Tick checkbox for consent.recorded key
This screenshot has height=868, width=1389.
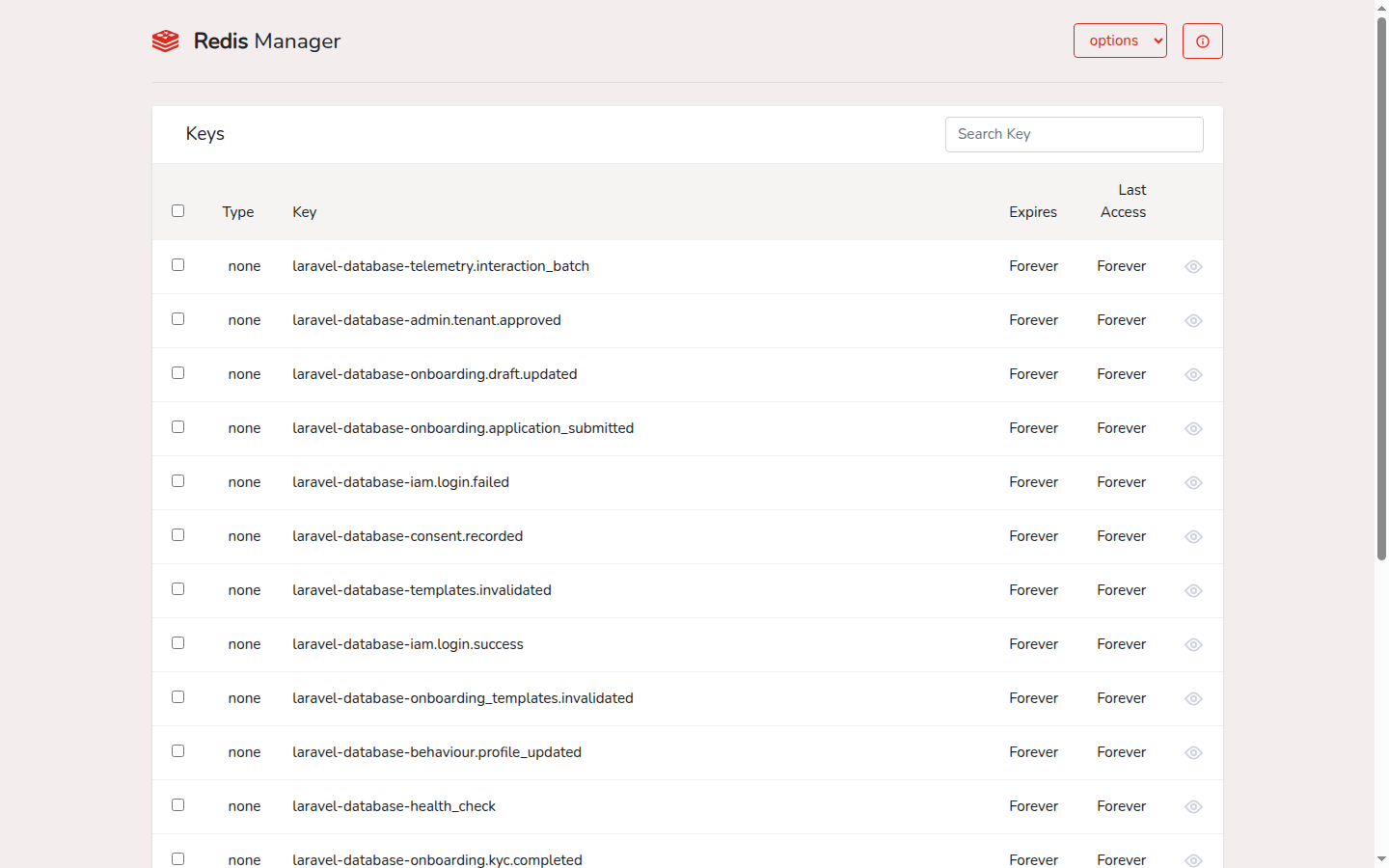tap(177, 534)
